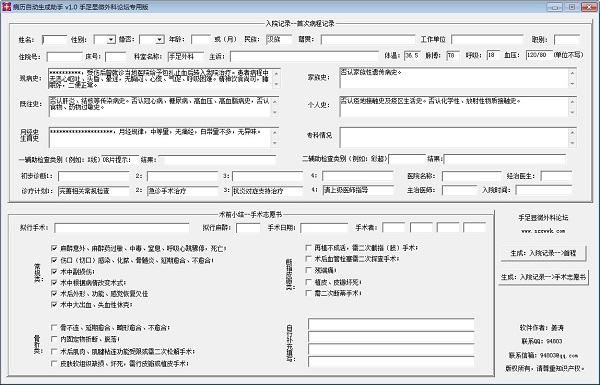Image resolution: width=600 pixels, height=385 pixels.
Task: Click the 民族 field containing 汉族
Action: tap(279, 39)
